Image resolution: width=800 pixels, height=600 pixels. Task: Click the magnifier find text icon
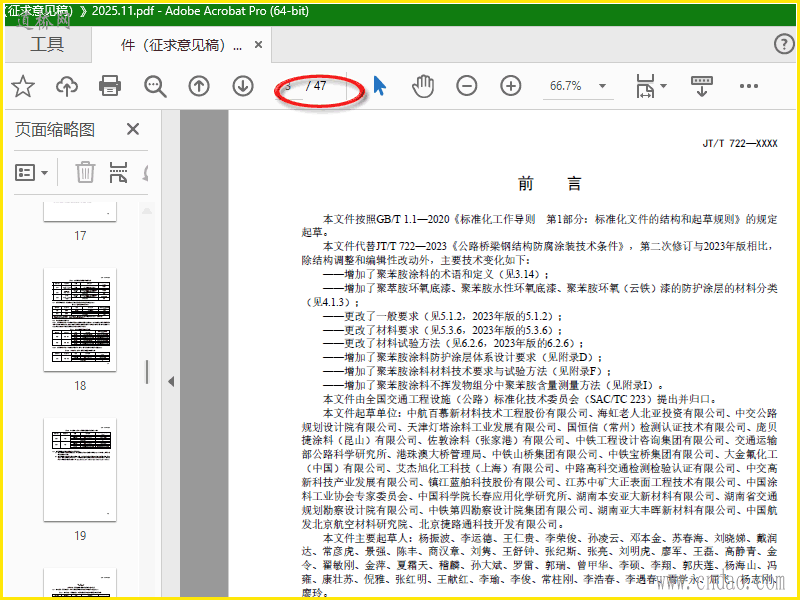155,86
